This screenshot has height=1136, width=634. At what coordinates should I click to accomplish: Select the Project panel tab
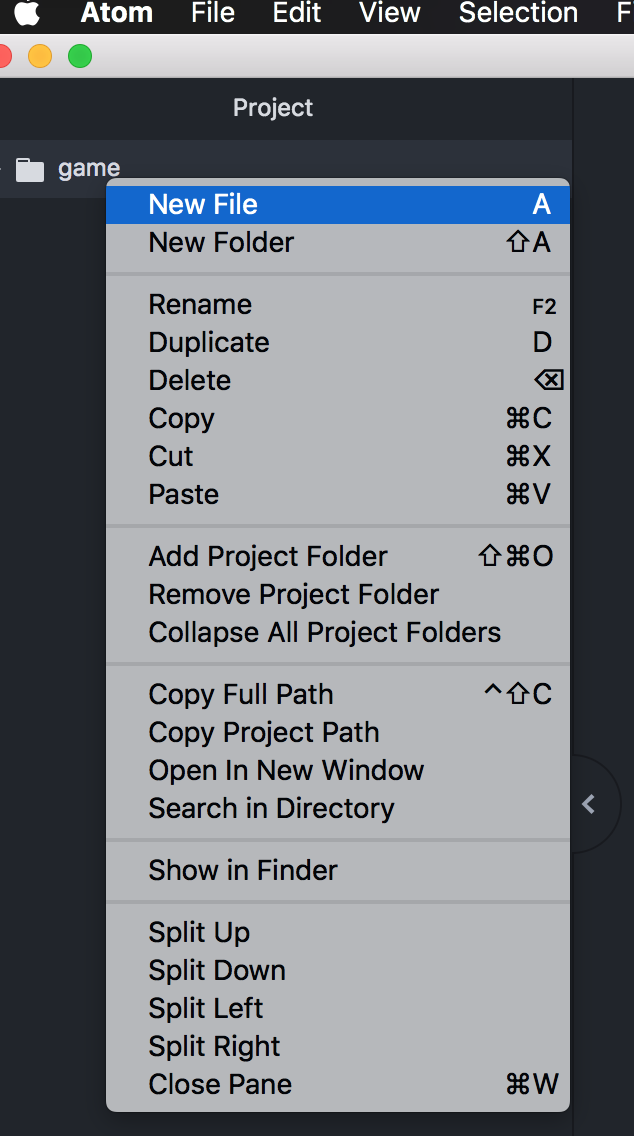click(x=273, y=108)
